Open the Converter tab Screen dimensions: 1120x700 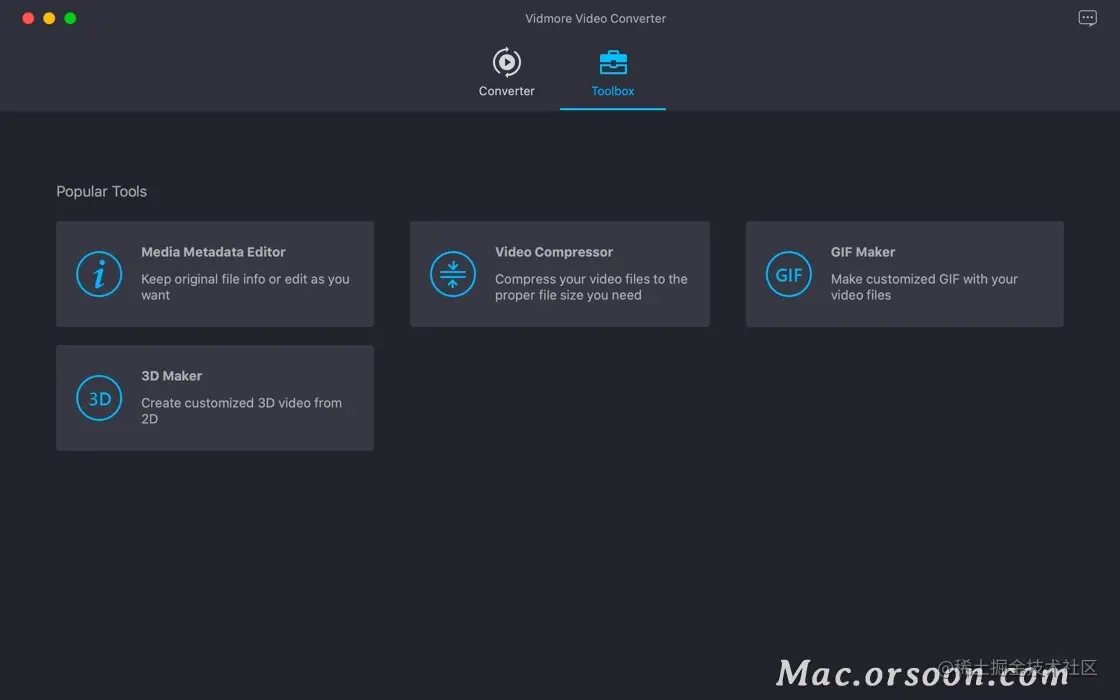[506, 74]
